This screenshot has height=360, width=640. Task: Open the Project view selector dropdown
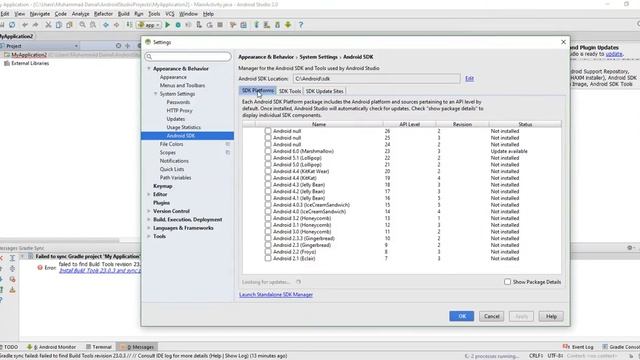pyautogui.click(x=39, y=46)
